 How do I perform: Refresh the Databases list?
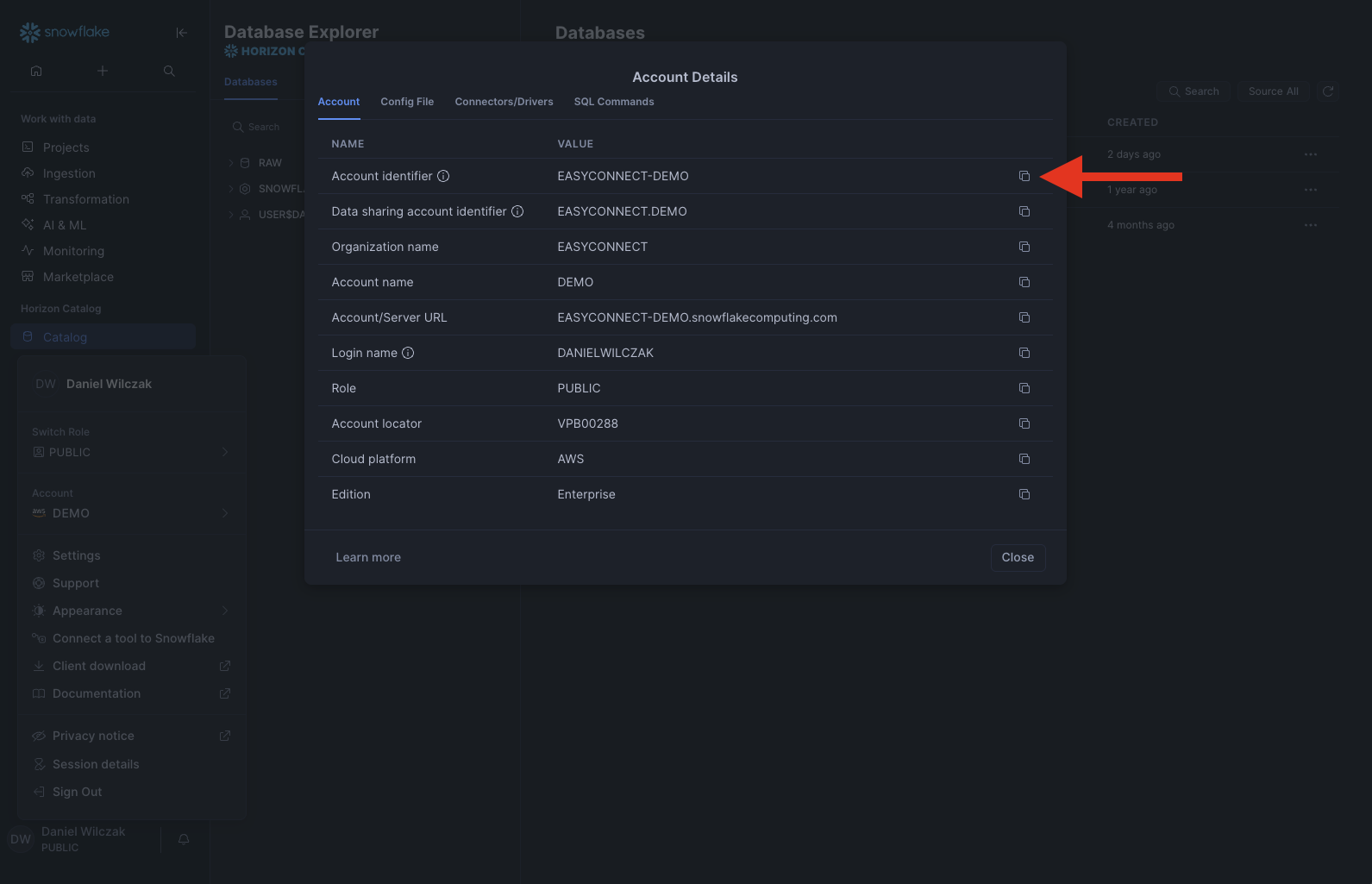pyautogui.click(x=1328, y=91)
